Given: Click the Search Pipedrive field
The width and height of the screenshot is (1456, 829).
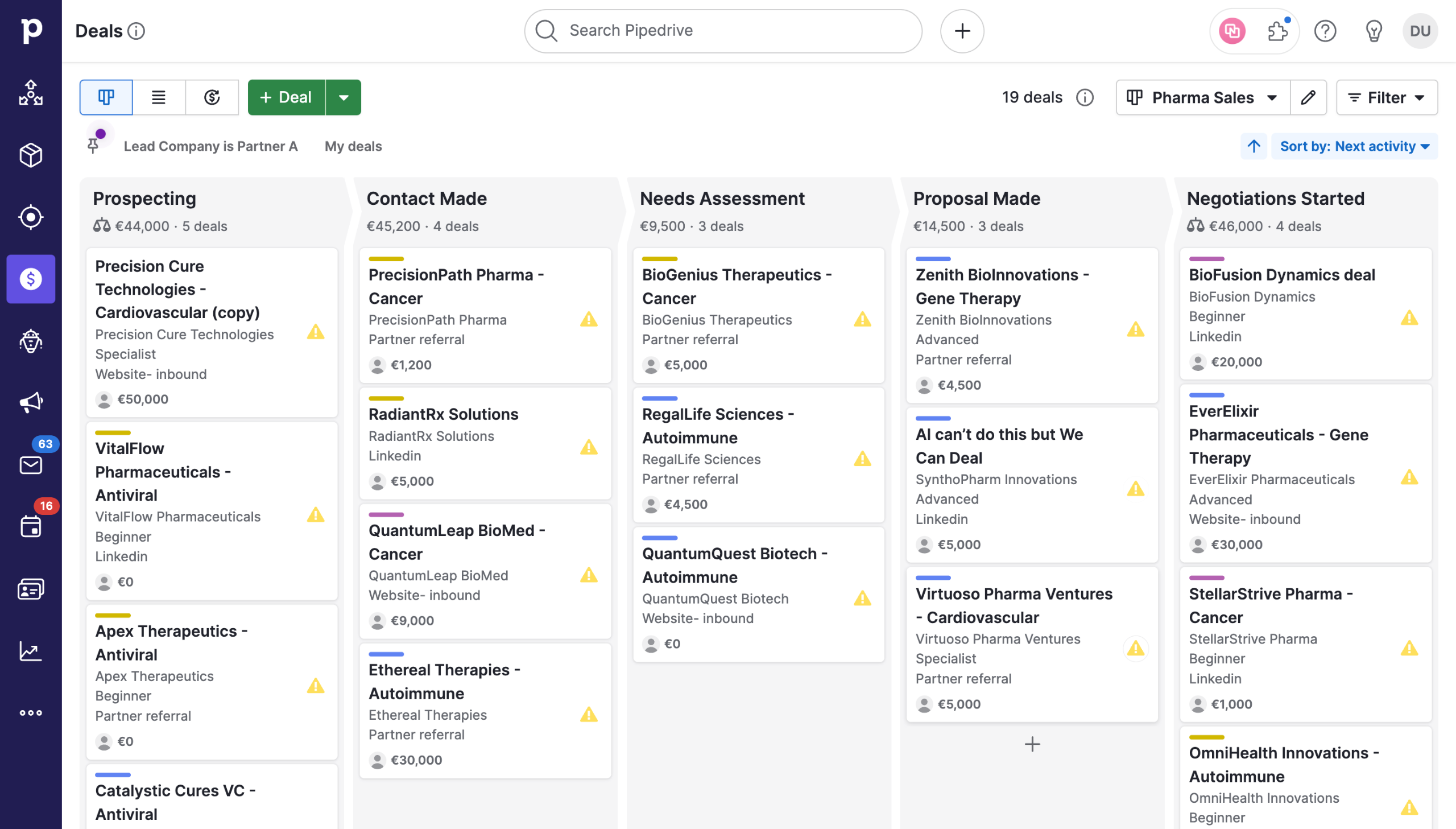Looking at the screenshot, I should [x=722, y=31].
